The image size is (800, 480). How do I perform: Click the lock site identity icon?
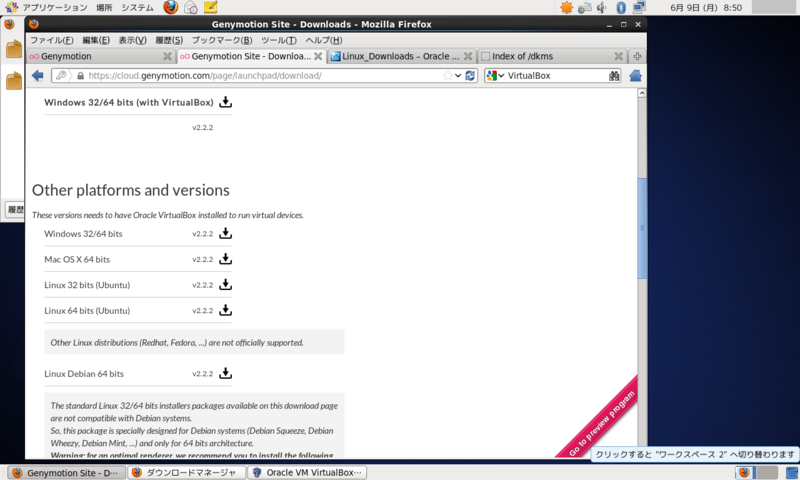[x=80, y=75]
